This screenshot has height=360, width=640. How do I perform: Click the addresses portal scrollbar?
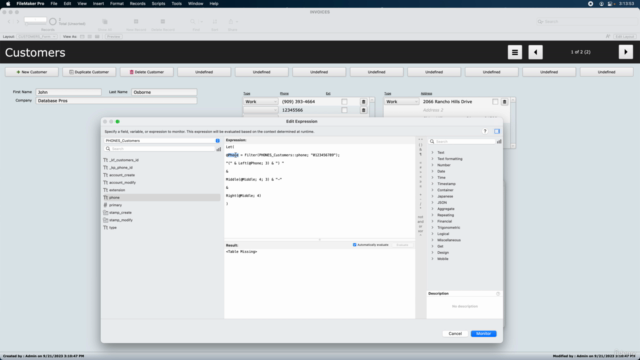513,122
